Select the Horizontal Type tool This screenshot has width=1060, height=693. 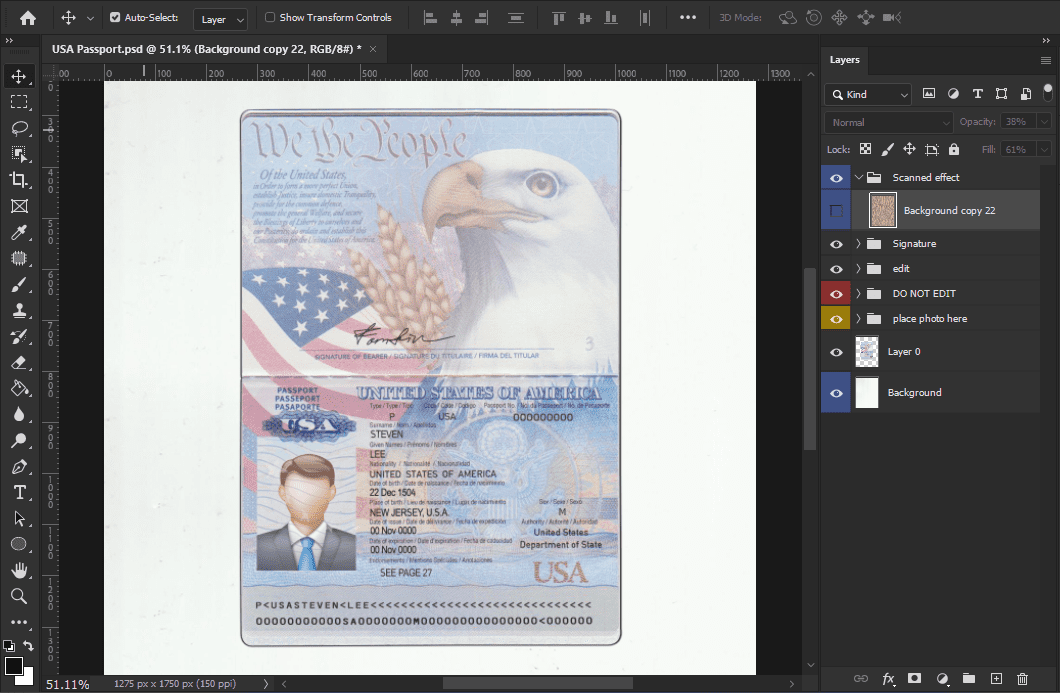pyautogui.click(x=18, y=492)
